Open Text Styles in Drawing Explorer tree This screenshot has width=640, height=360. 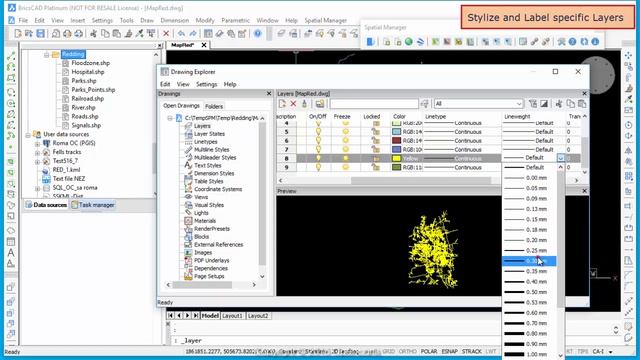pyautogui.click(x=207, y=166)
